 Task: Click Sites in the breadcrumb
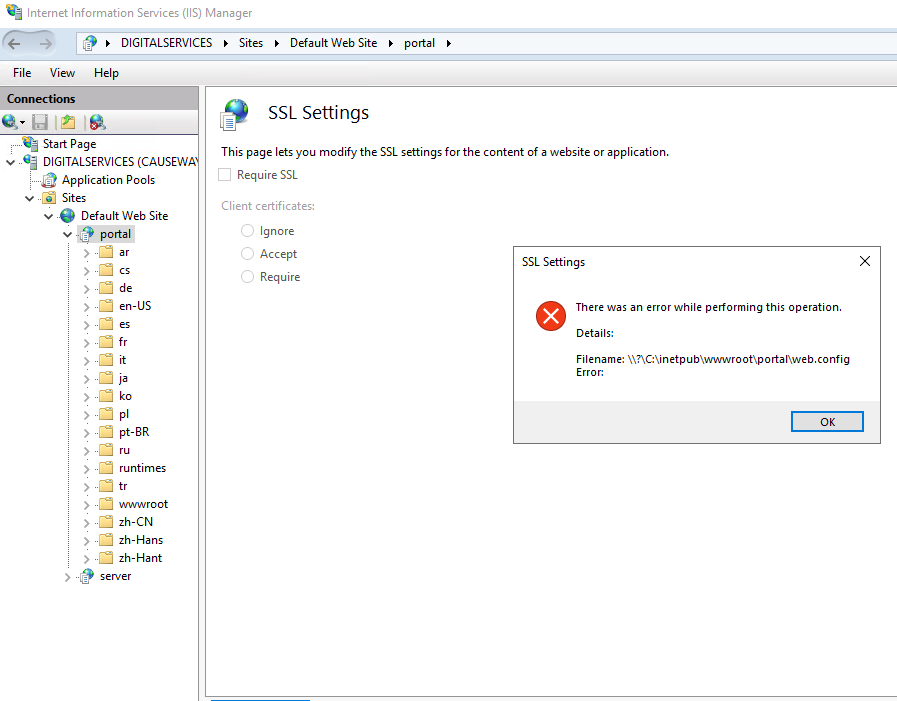click(x=251, y=43)
